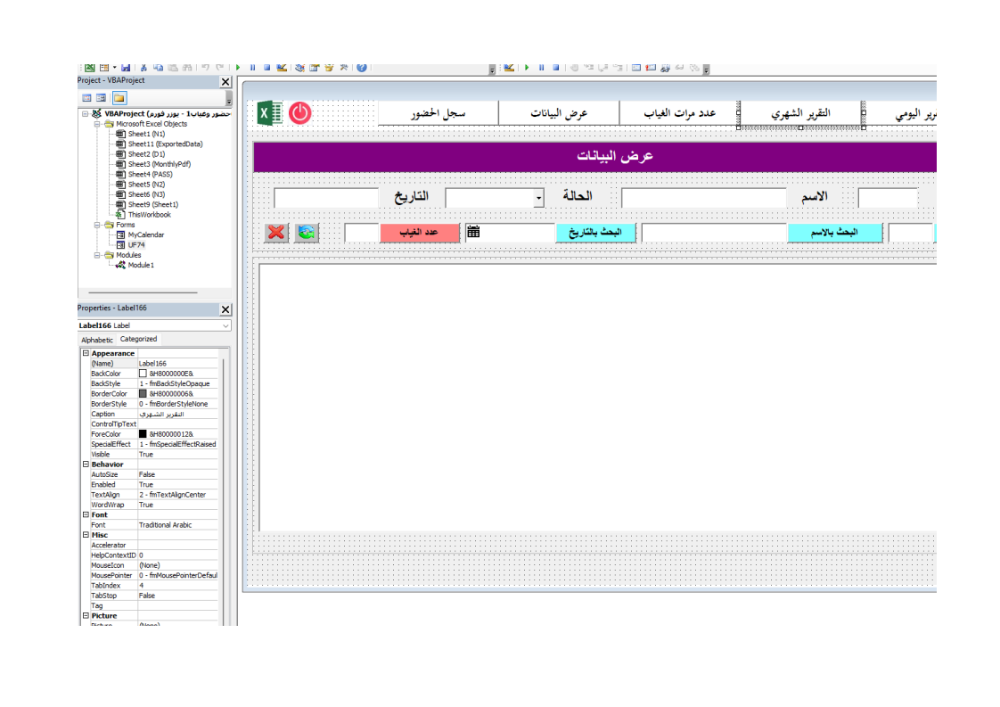Click the Undo arrow in the Standard toolbar
The height and width of the screenshot is (707, 1000).
[x=205, y=68]
